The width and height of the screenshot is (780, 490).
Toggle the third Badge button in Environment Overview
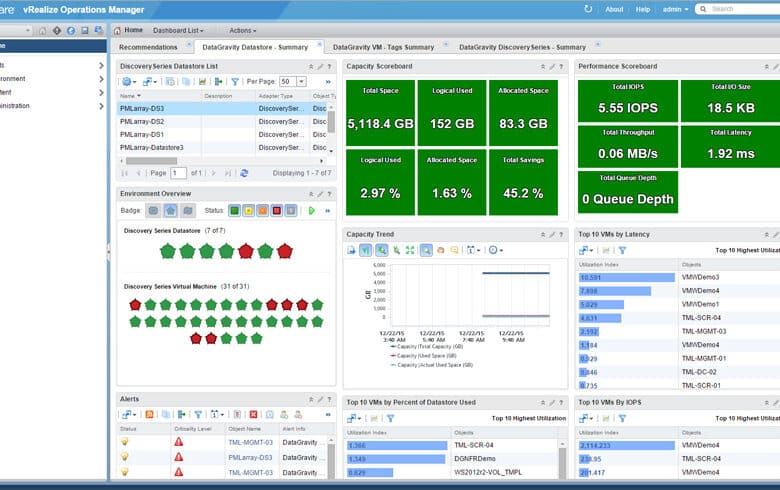tap(188, 211)
